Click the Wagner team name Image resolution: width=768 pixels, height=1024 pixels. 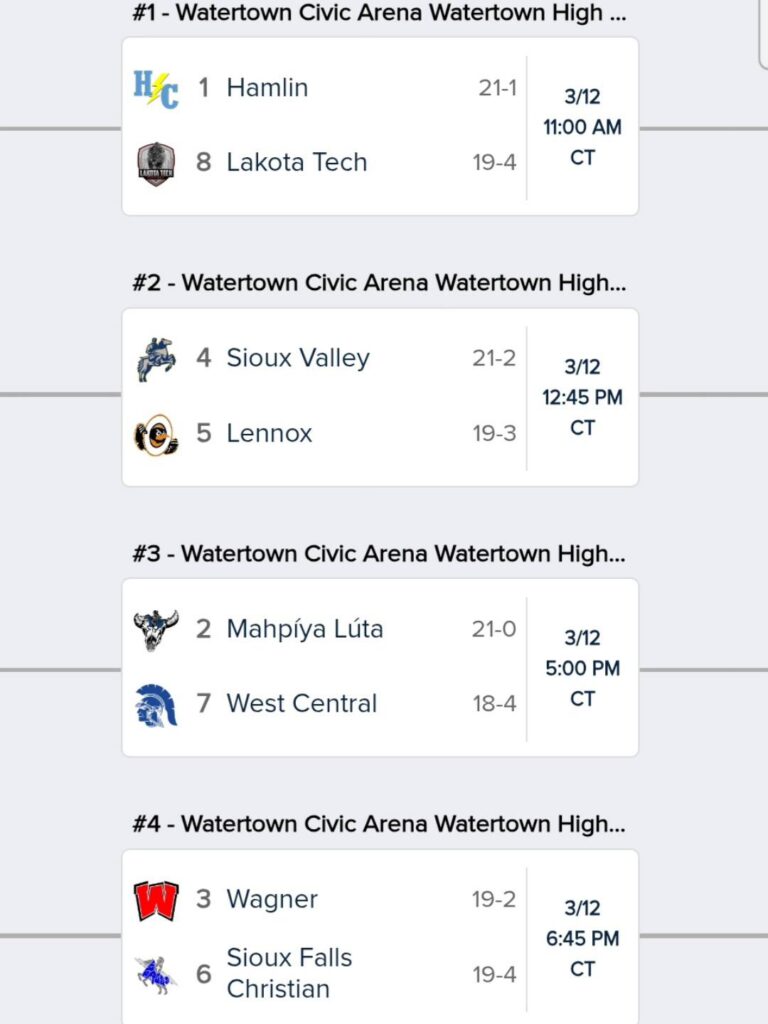(272, 900)
